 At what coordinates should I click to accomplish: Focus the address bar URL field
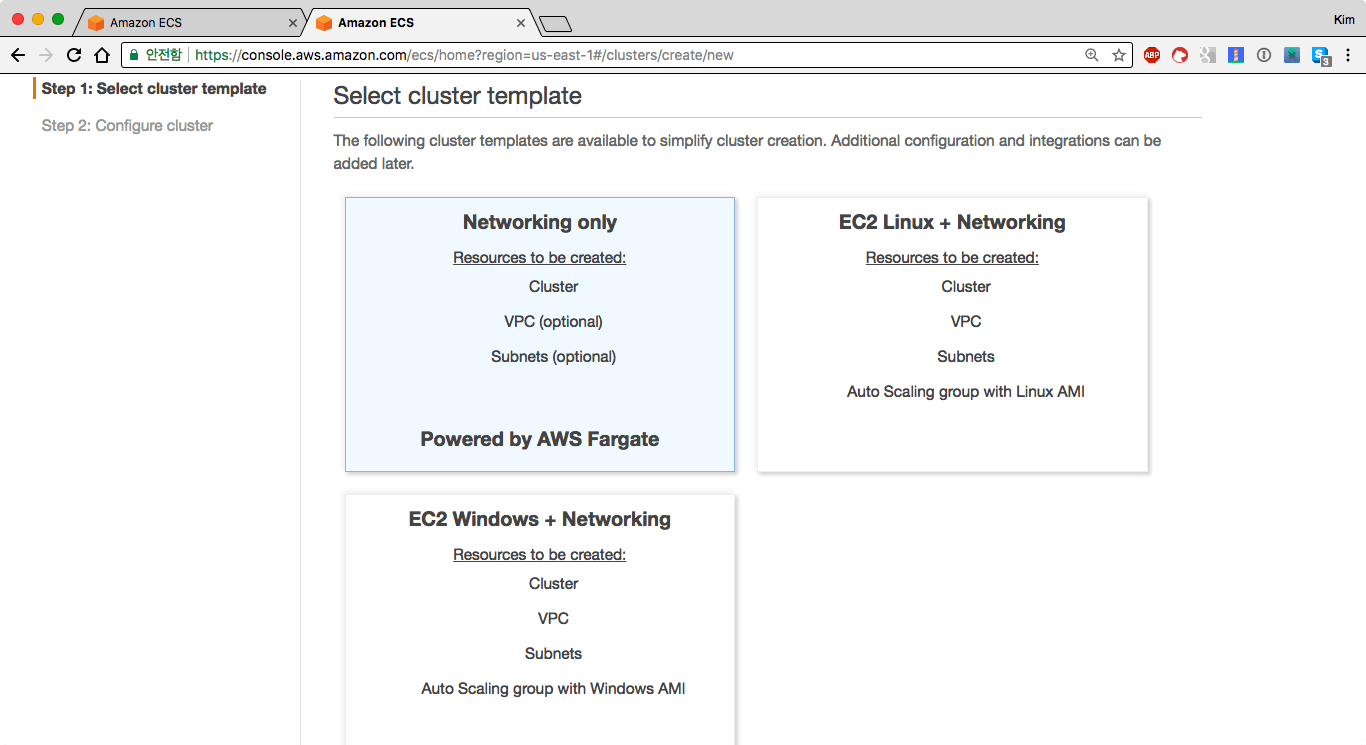click(600, 55)
